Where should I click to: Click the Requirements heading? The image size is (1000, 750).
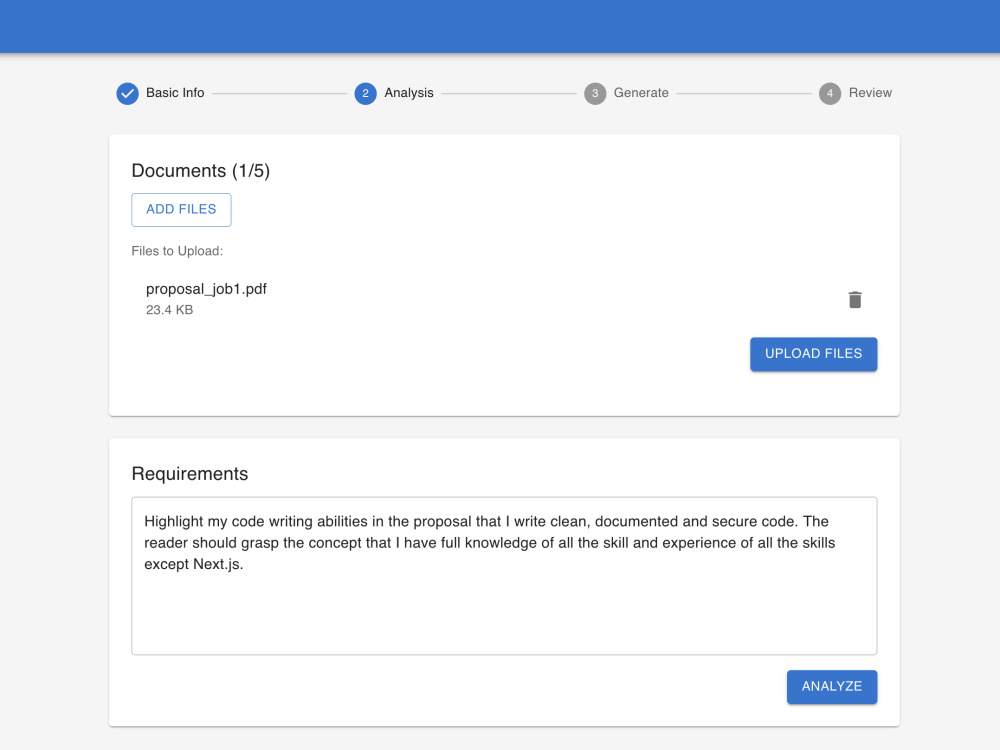pos(189,473)
